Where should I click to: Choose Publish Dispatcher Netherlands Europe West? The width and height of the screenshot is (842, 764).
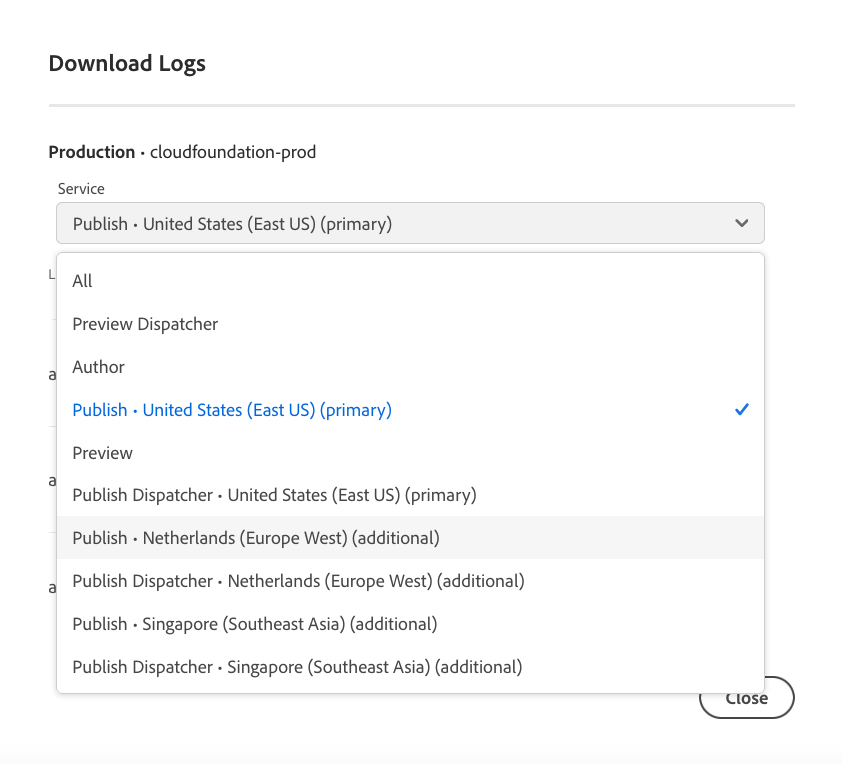[x=298, y=581]
